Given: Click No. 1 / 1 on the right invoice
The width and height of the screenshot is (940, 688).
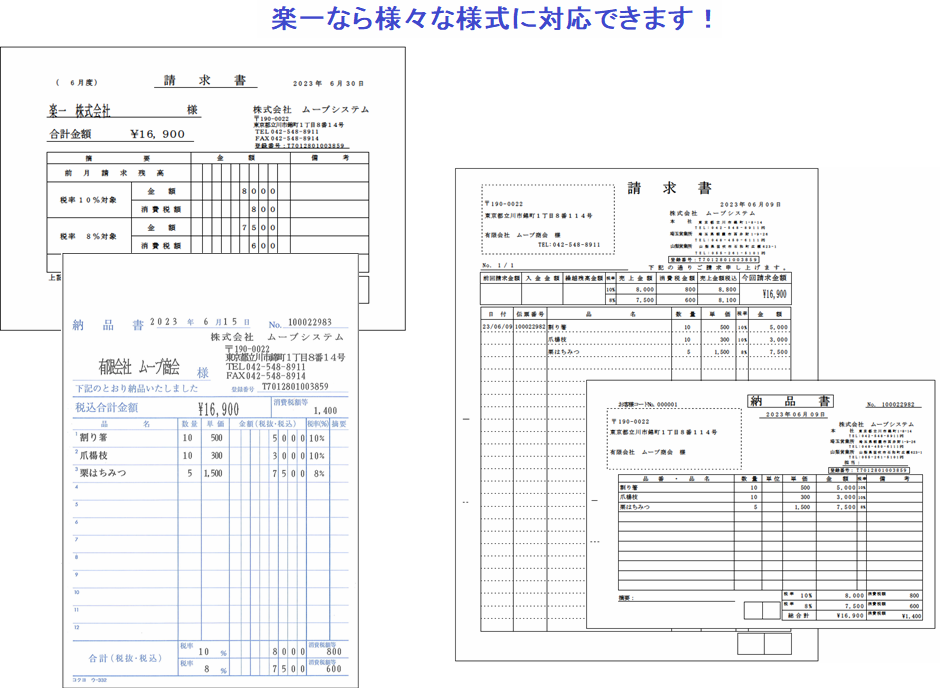Looking at the screenshot, I should click(x=498, y=265).
